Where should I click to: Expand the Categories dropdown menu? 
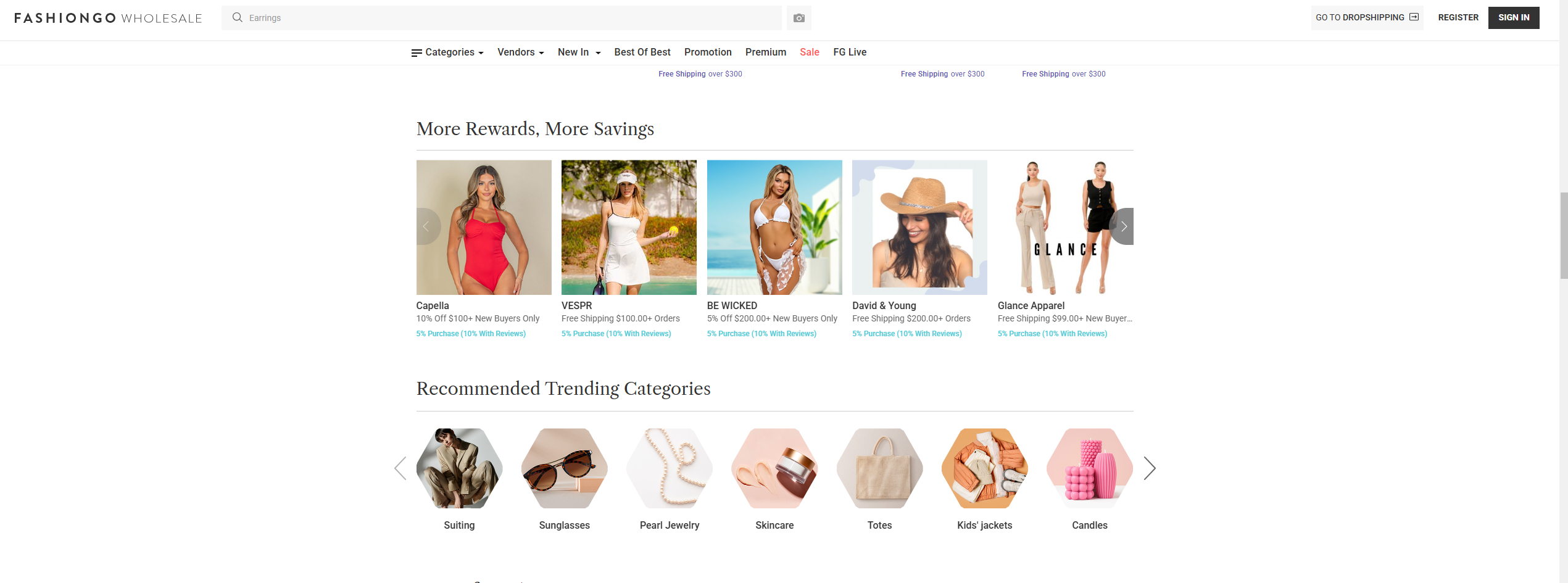pos(447,52)
